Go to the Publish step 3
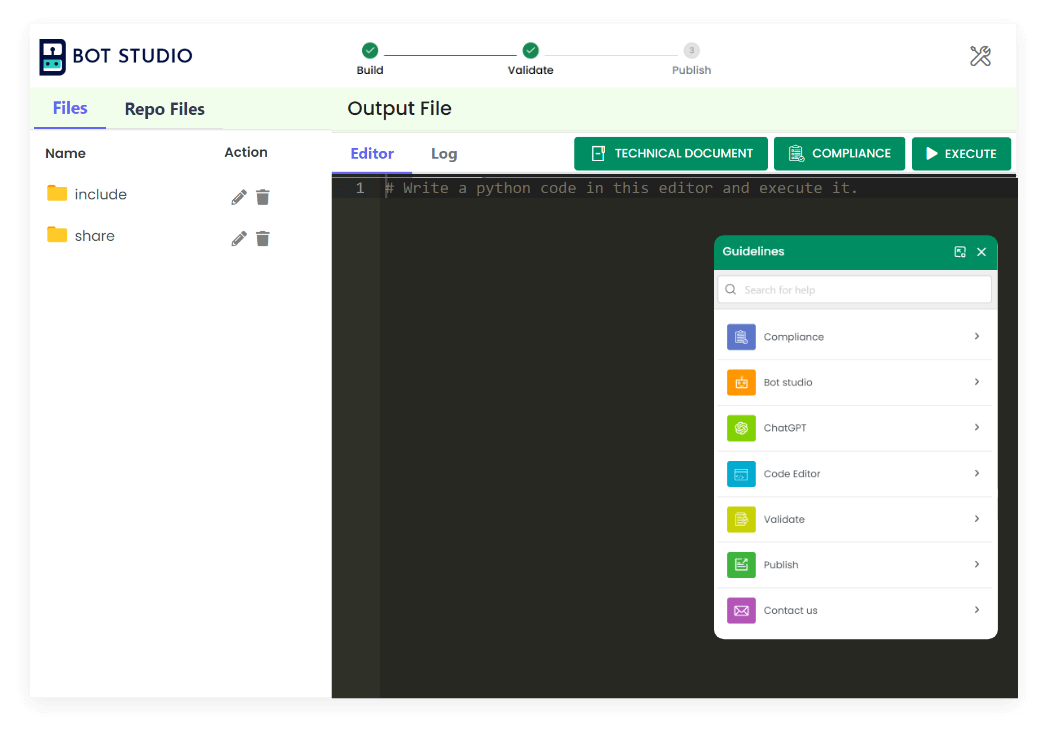Viewport: 1047px width, 734px height. pos(691,51)
